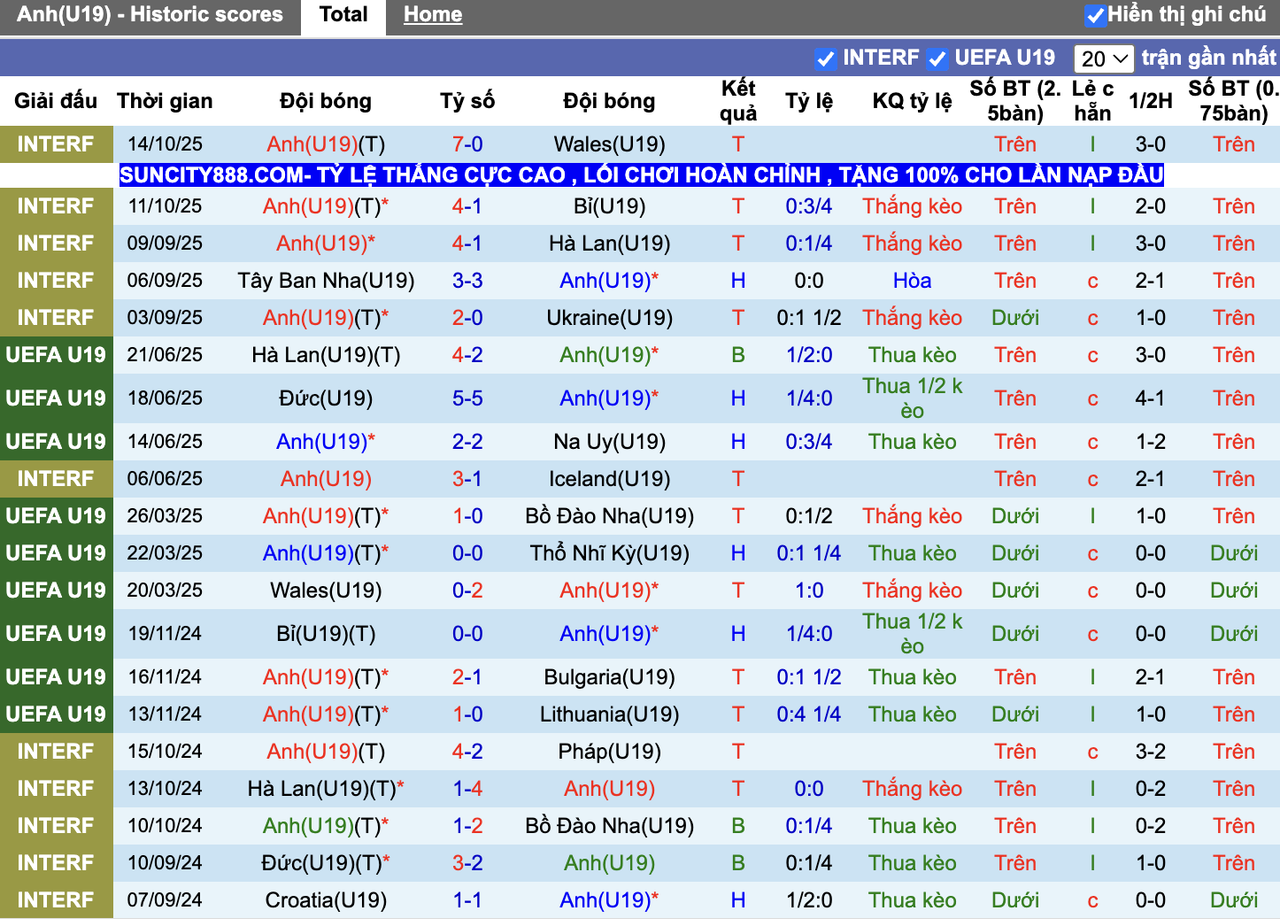Click Lithuania(U19) team name
The image size is (1280, 919).
click(609, 715)
